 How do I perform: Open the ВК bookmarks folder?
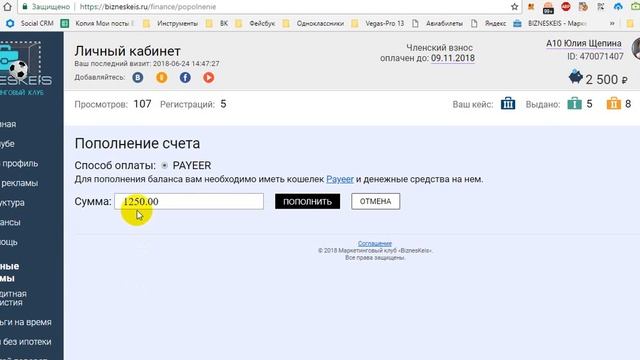(217, 24)
